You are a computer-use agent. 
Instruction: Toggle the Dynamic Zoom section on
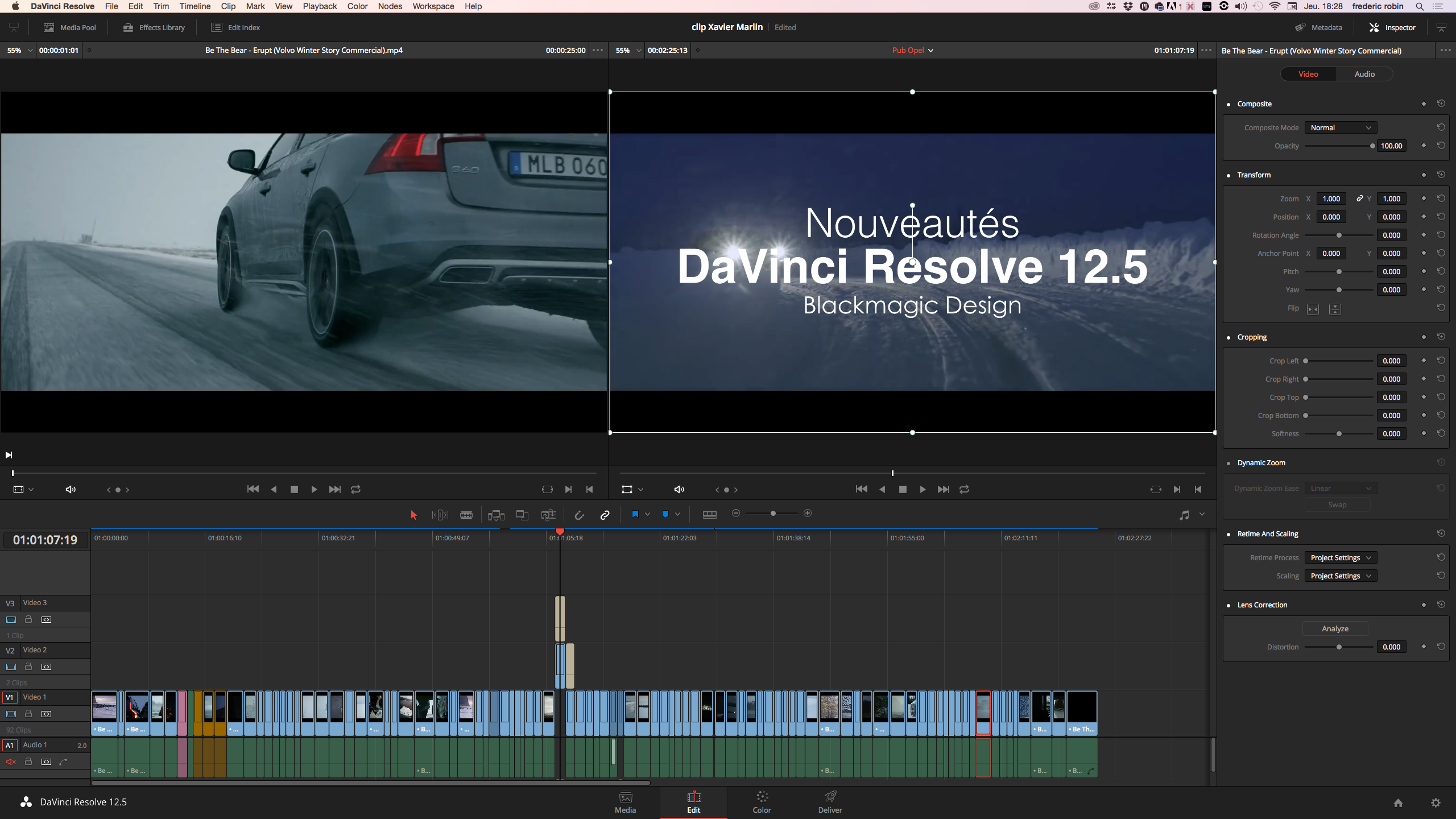(1228, 463)
